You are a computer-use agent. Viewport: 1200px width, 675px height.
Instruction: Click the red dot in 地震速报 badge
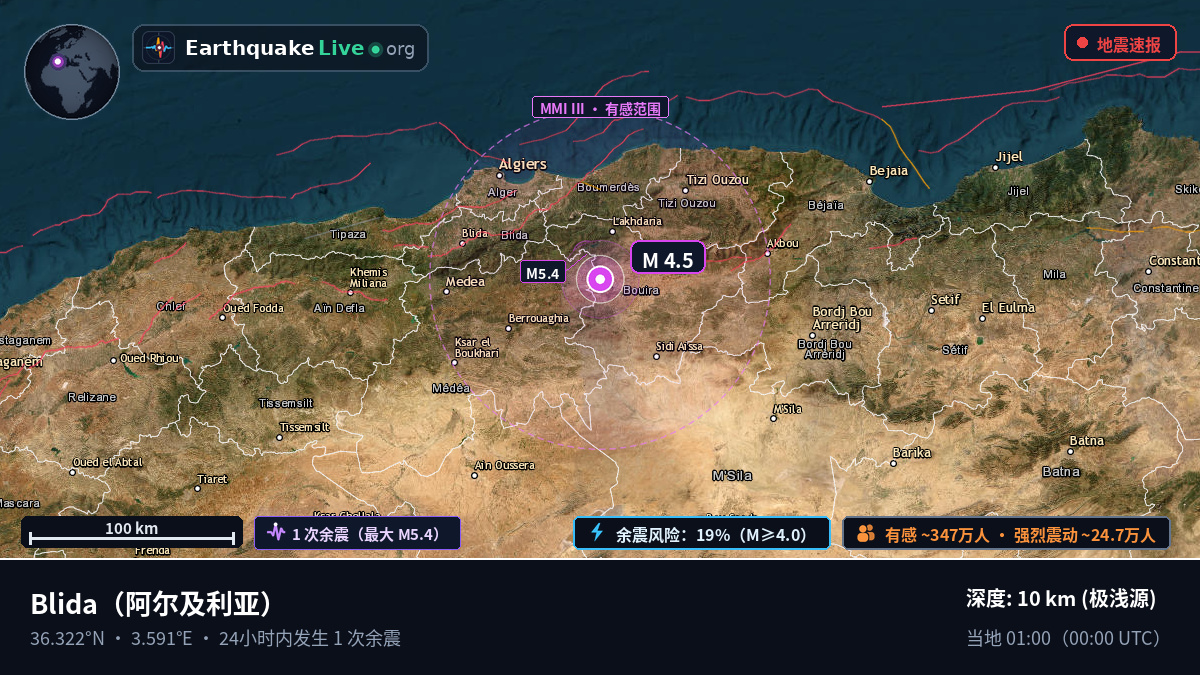click(1082, 43)
